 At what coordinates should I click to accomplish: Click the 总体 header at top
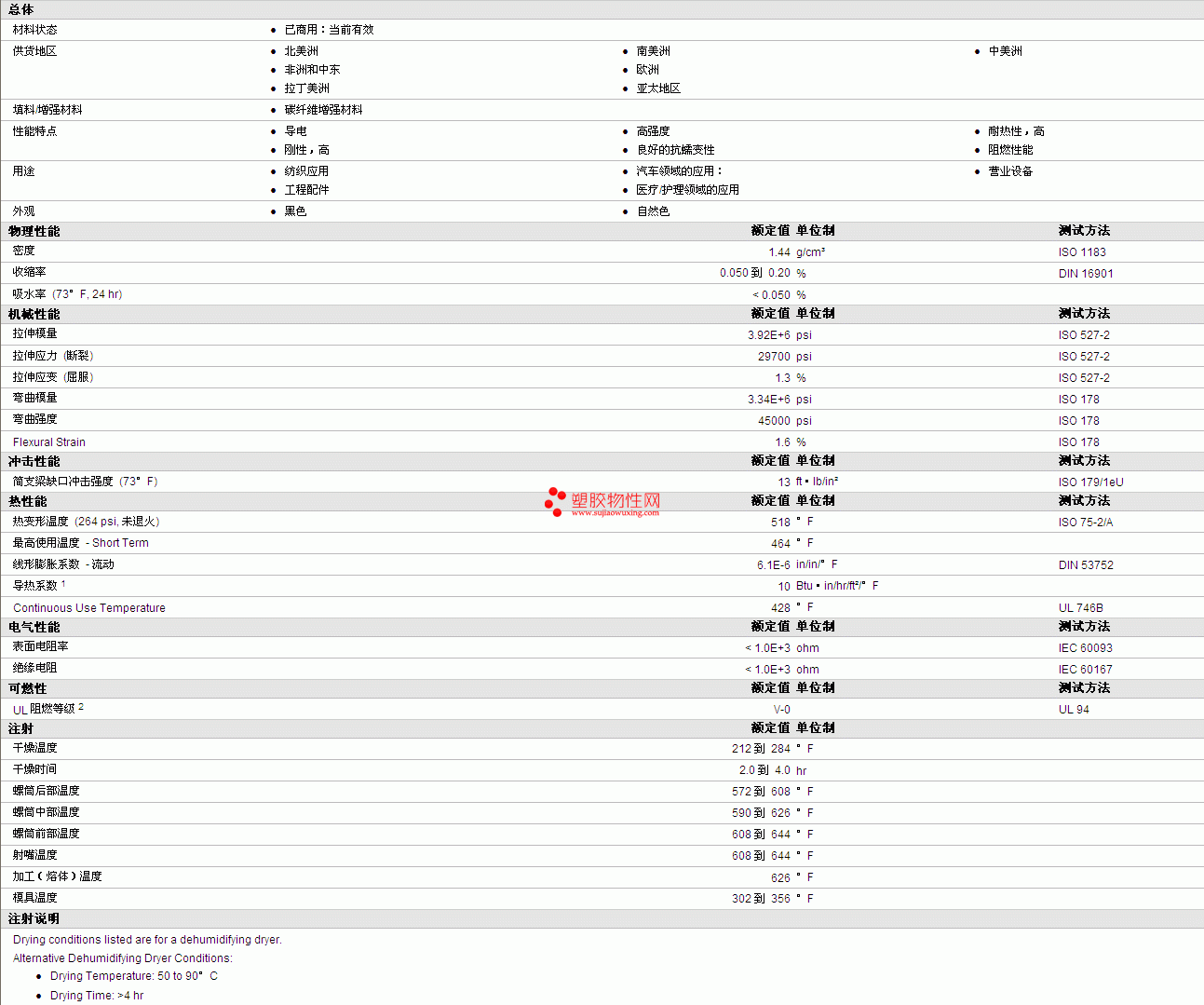tap(21, 9)
